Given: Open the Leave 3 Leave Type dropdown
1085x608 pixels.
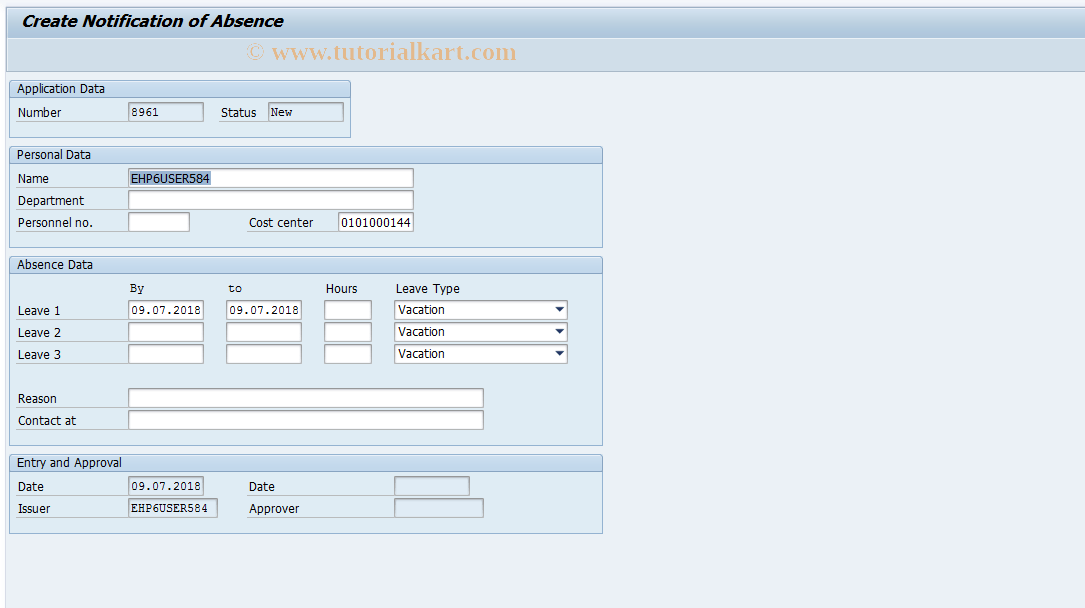Looking at the screenshot, I should 558,353.
